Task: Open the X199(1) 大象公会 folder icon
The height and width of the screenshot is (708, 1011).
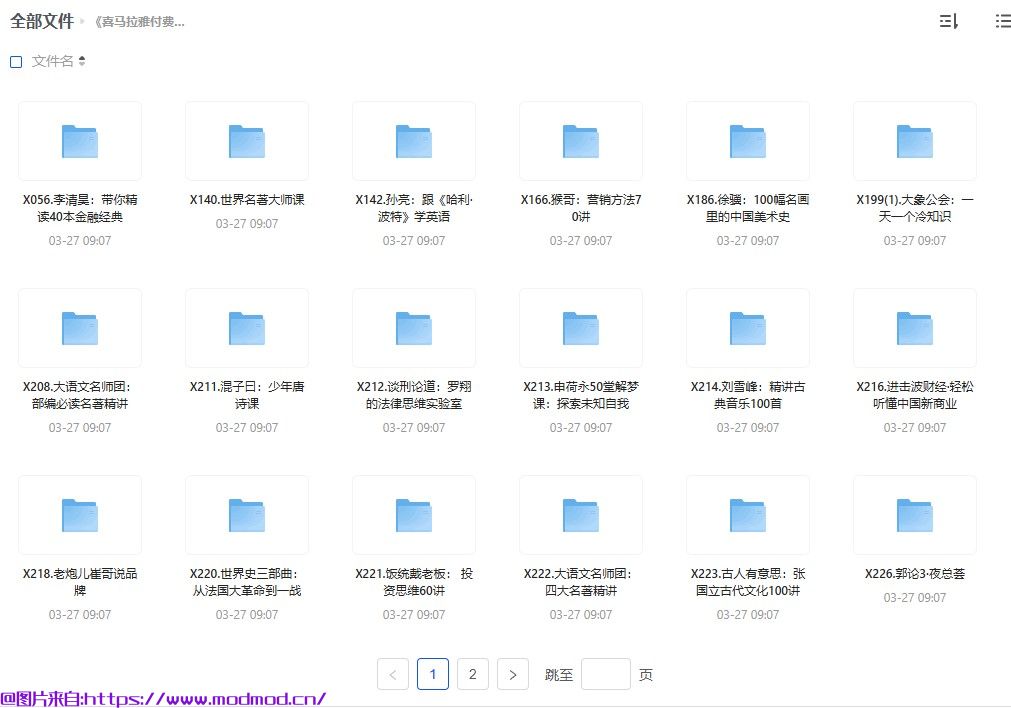Action: pos(915,141)
